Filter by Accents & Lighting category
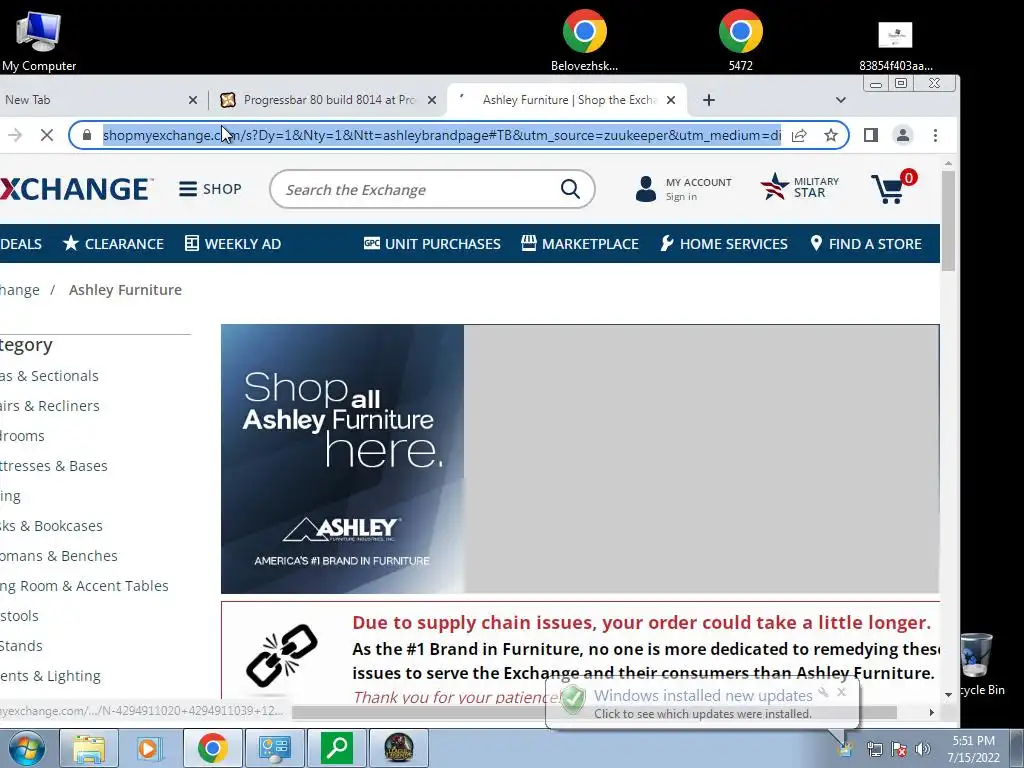This screenshot has width=1024, height=768. [x=51, y=677]
